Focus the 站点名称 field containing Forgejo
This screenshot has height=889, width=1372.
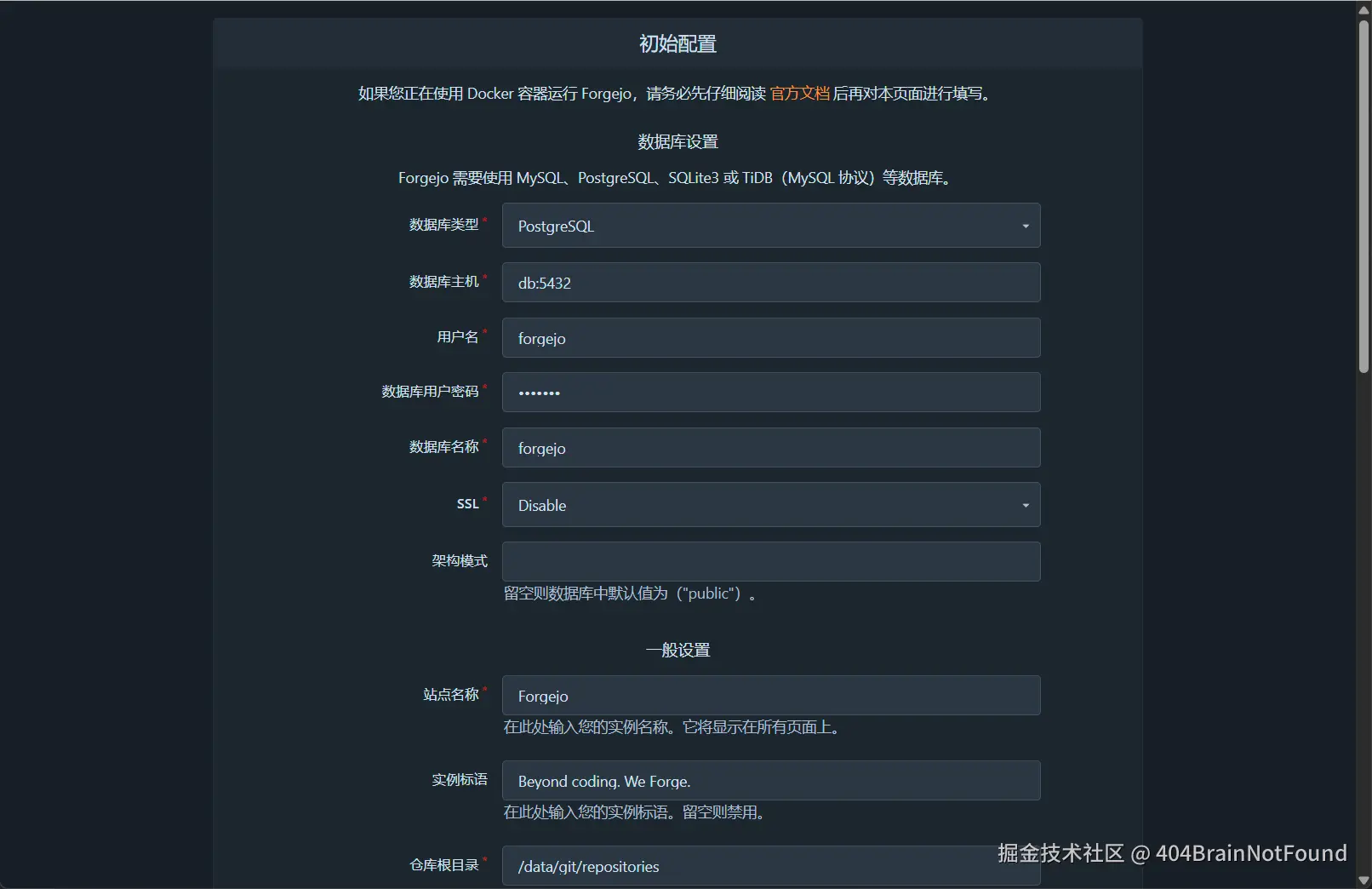coord(771,696)
